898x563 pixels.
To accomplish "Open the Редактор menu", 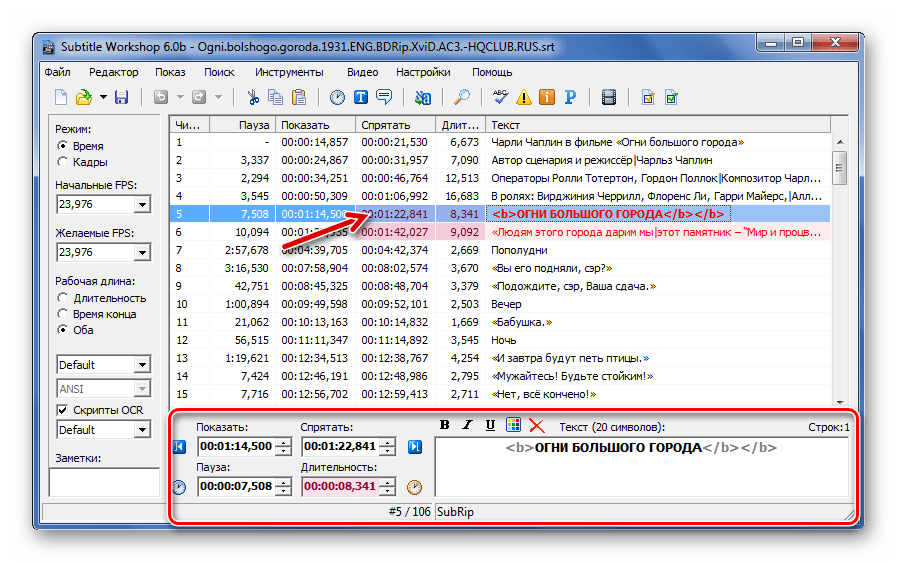I will [x=113, y=72].
